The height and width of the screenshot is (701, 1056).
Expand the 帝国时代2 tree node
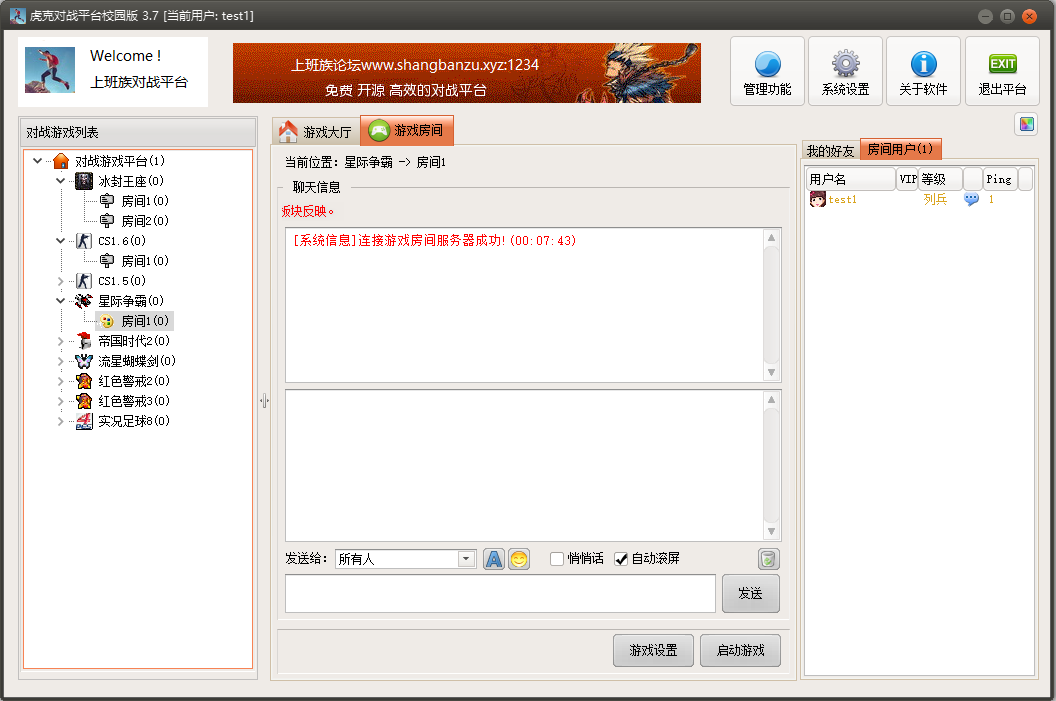click(60, 340)
